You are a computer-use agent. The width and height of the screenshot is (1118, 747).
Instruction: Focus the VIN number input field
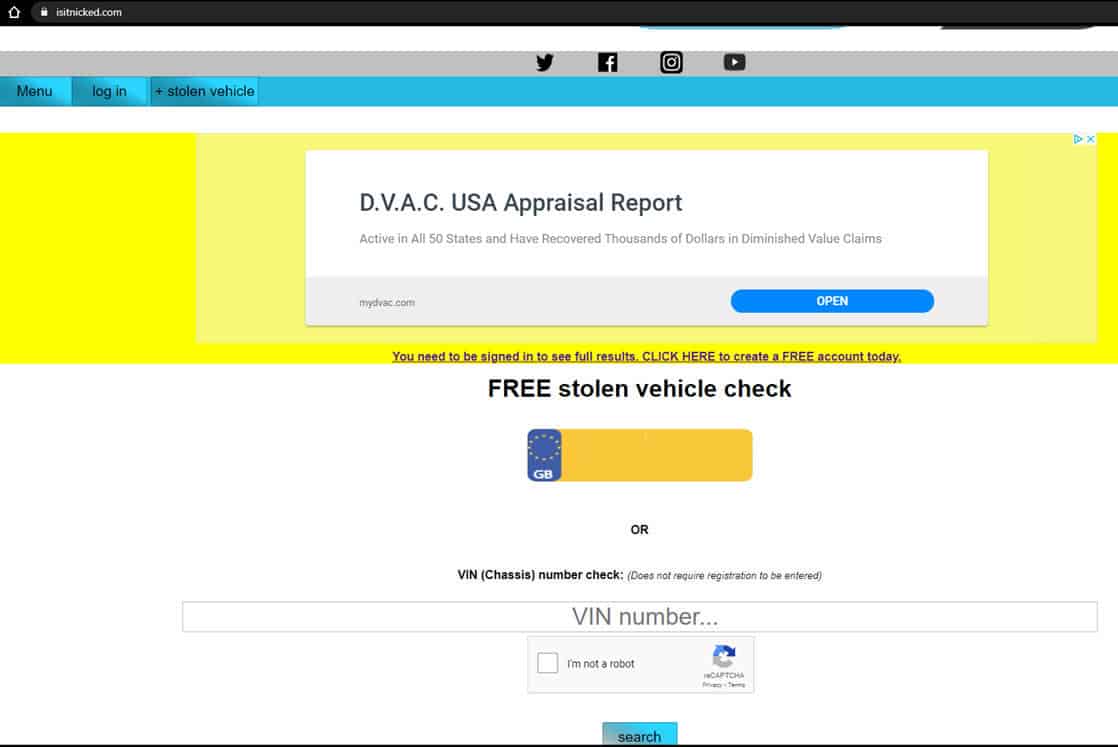point(640,617)
